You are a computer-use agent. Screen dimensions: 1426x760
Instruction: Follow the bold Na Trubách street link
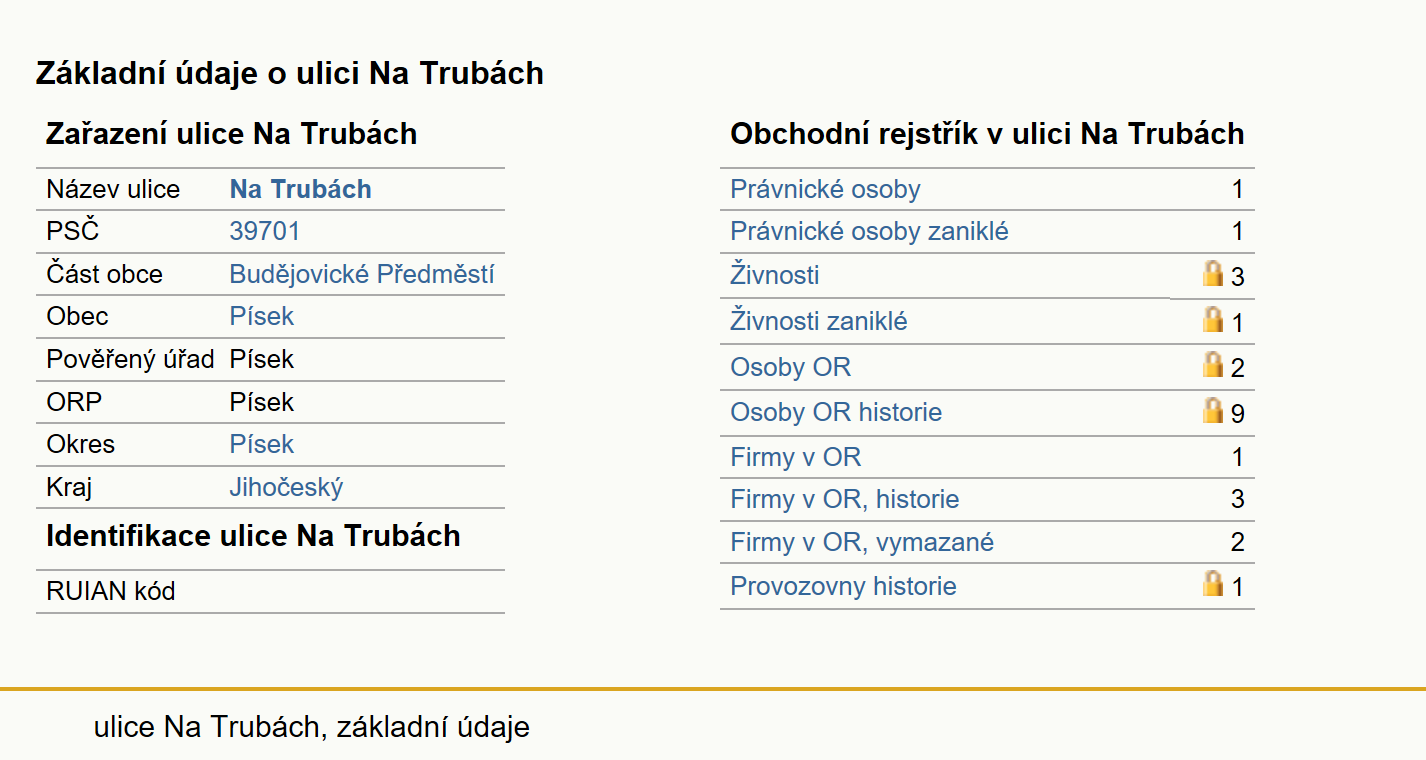[300, 189]
